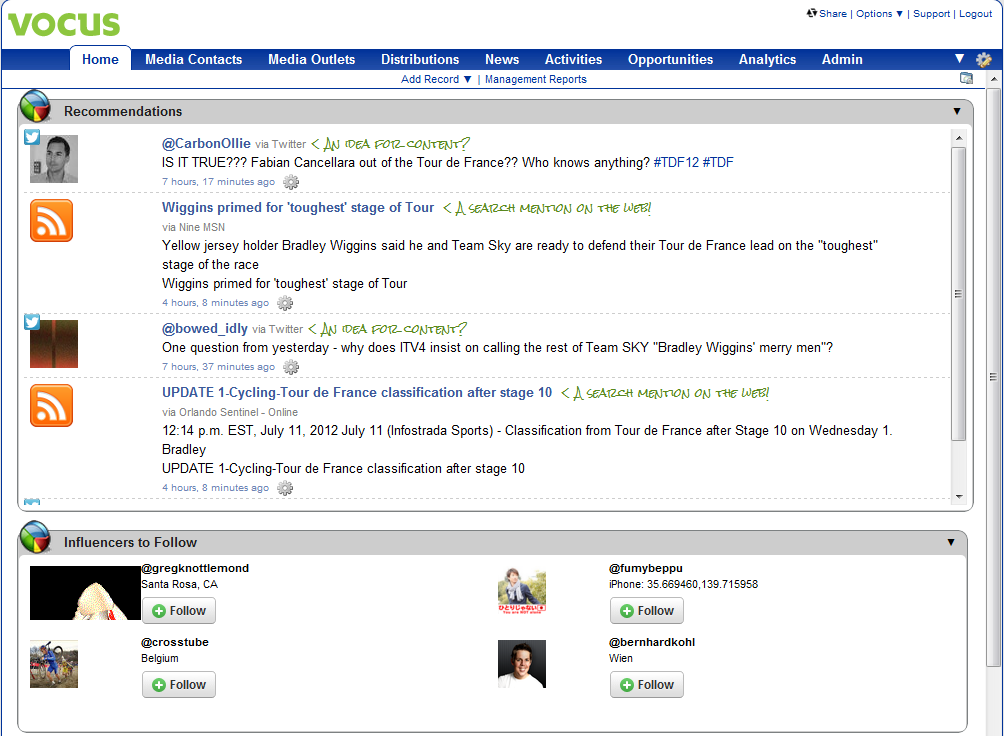The height and width of the screenshot is (736, 1004).
Task: Open gear options for @bowed_idly tweet
Action: pyautogui.click(x=291, y=367)
